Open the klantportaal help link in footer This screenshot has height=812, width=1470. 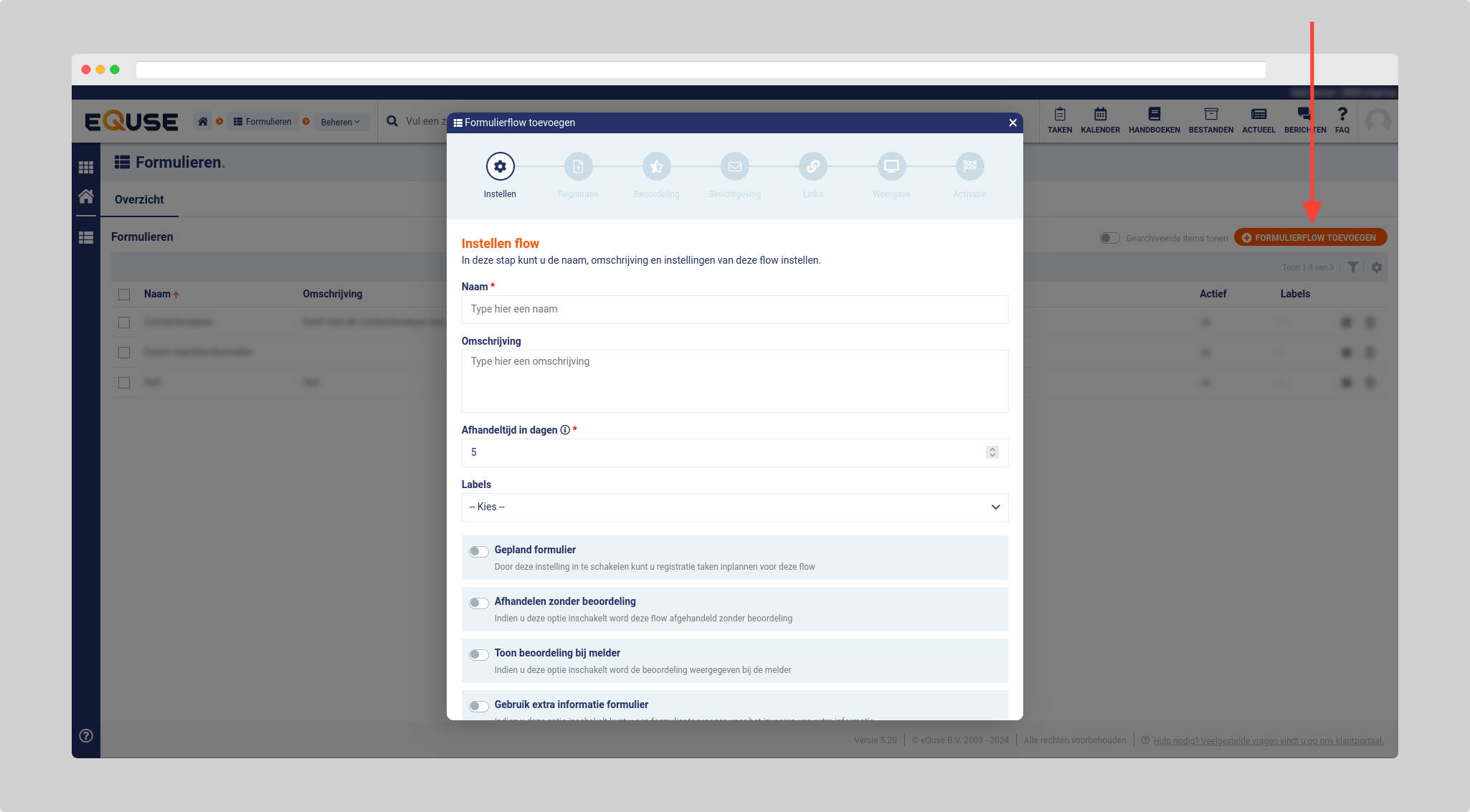point(1268,740)
